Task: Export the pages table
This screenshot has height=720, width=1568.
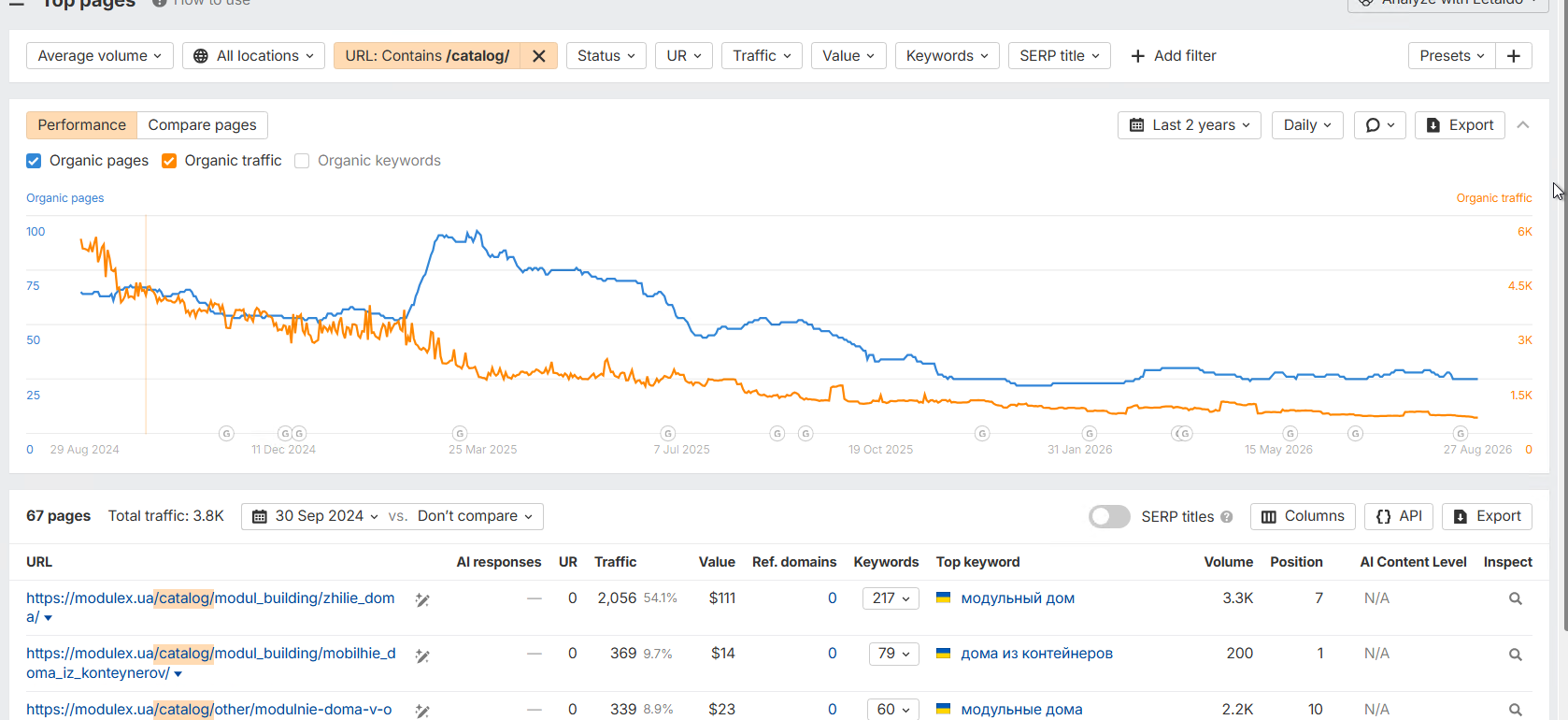Action: point(1487,516)
